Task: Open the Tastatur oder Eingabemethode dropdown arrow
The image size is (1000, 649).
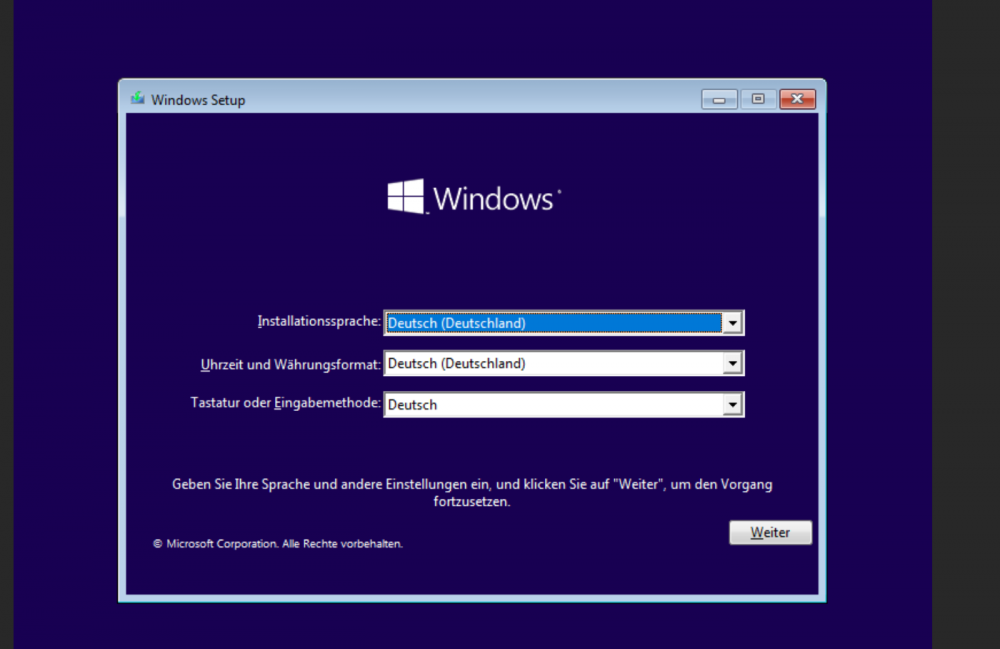Action: tap(732, 405)
